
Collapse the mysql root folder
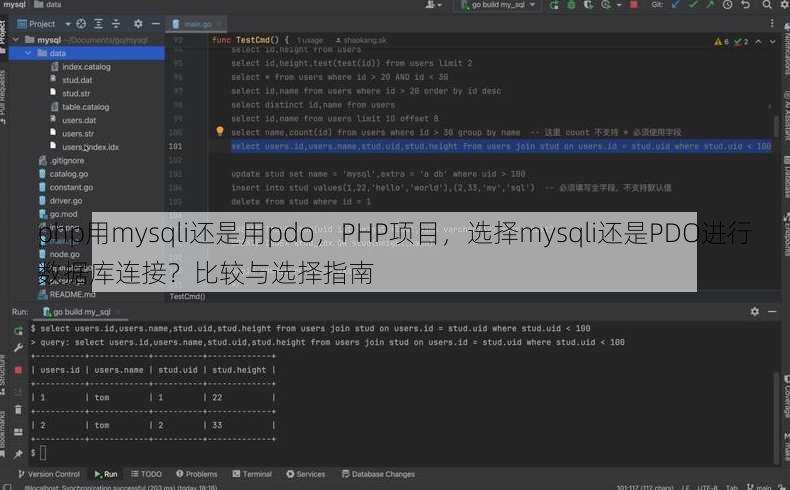coord(16,39)
